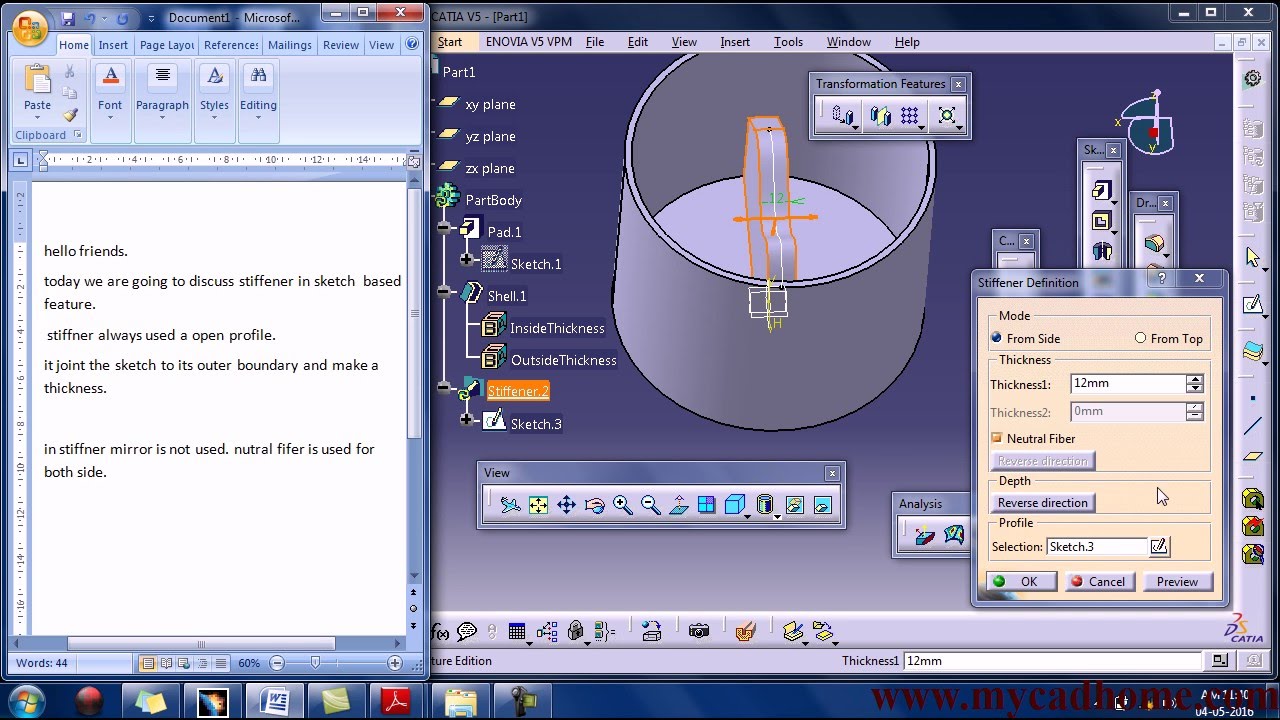Image resolution: width=1280 pixels, height=720 pixels.
Task: Open the Insert menu in CATIA
Action: 735,42
